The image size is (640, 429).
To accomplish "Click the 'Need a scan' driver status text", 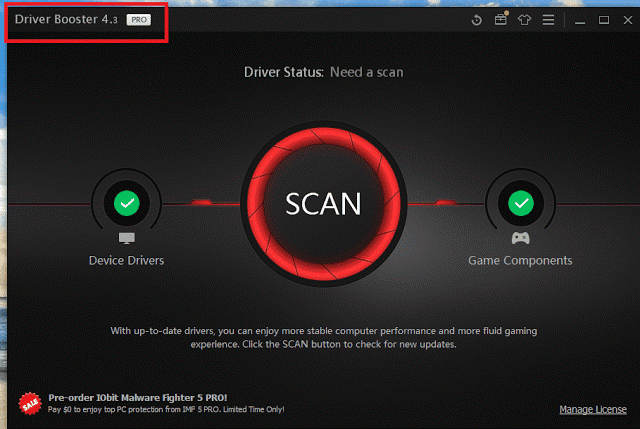I will [x=367, y=72].
